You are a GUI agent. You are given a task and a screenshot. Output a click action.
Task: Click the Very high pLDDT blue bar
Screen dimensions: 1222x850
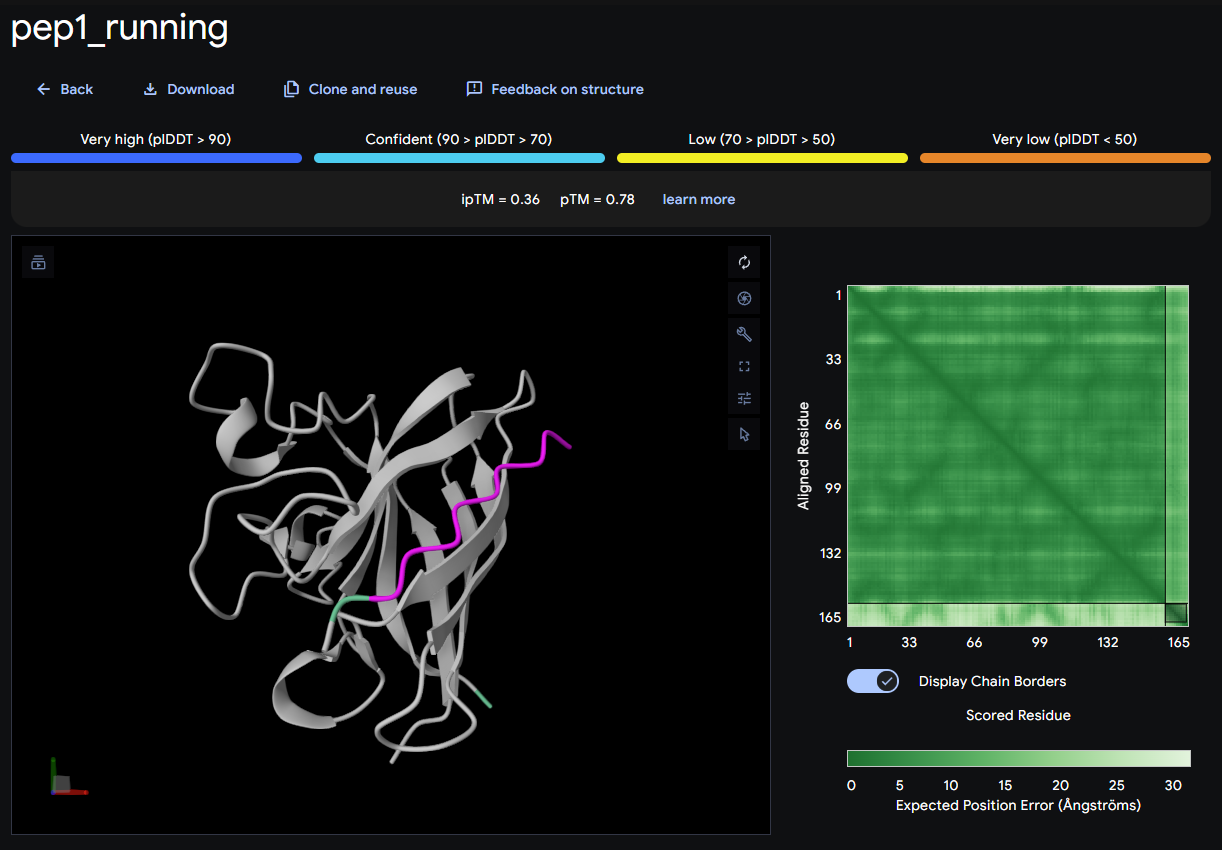pyautogui.click(x=156, y=158)
